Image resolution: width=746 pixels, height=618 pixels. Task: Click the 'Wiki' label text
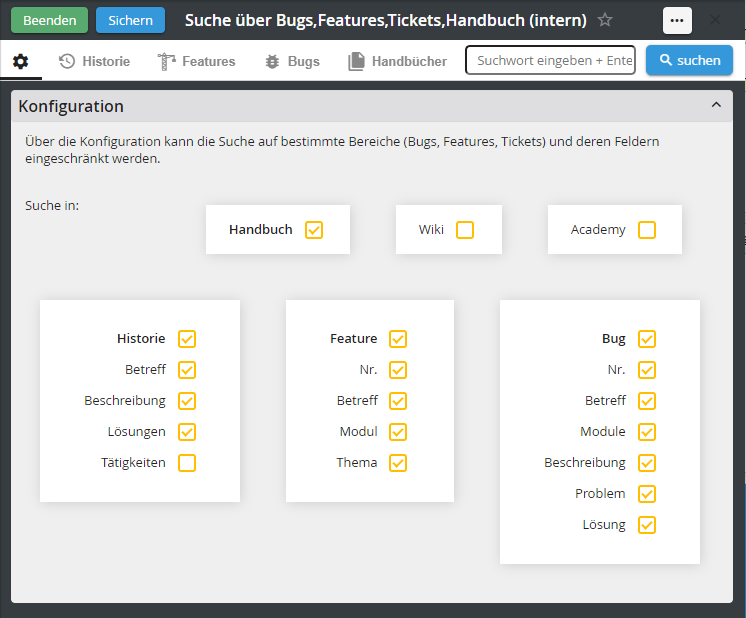point(431,229)
